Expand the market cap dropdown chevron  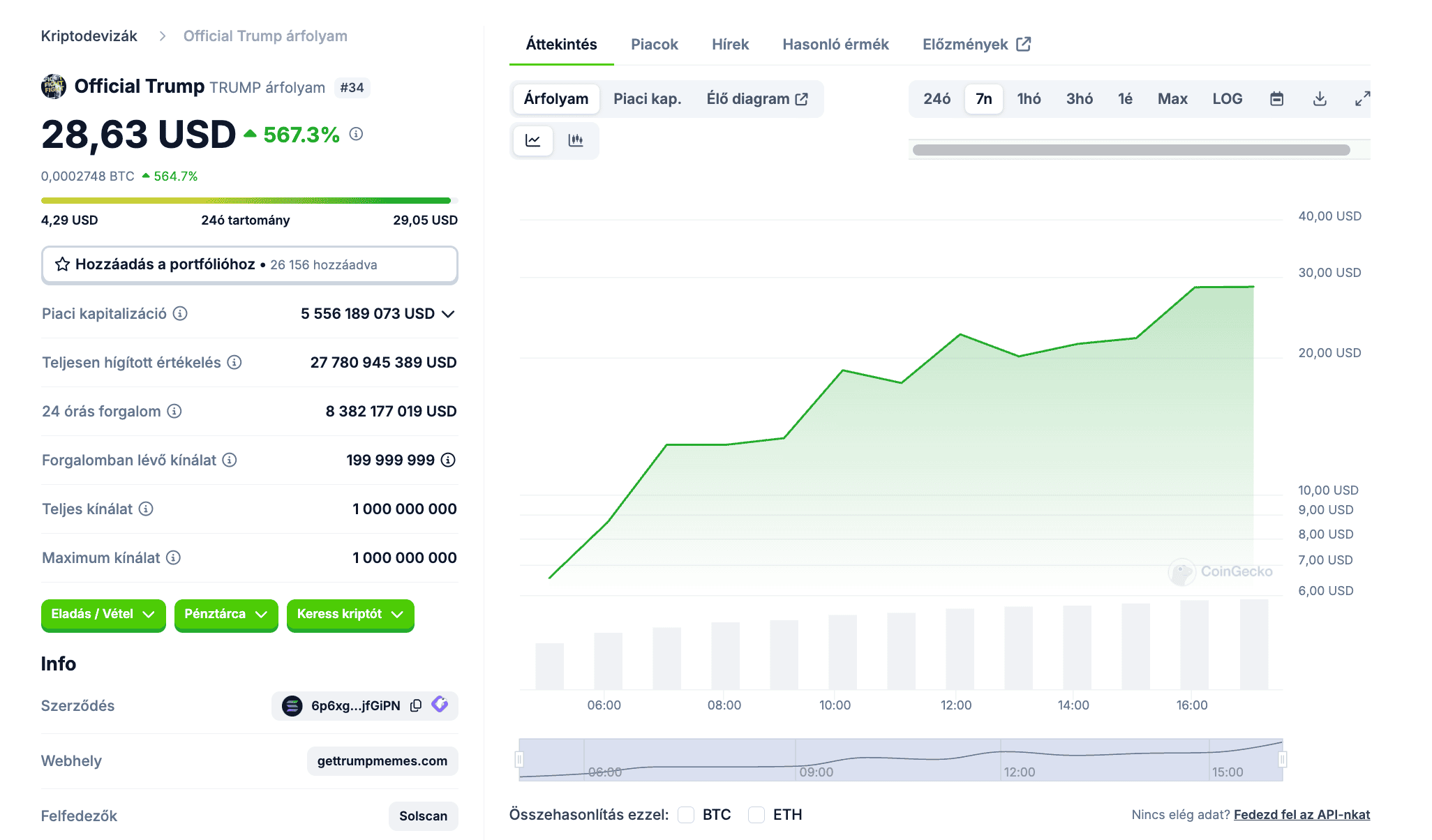coord(449,314)
